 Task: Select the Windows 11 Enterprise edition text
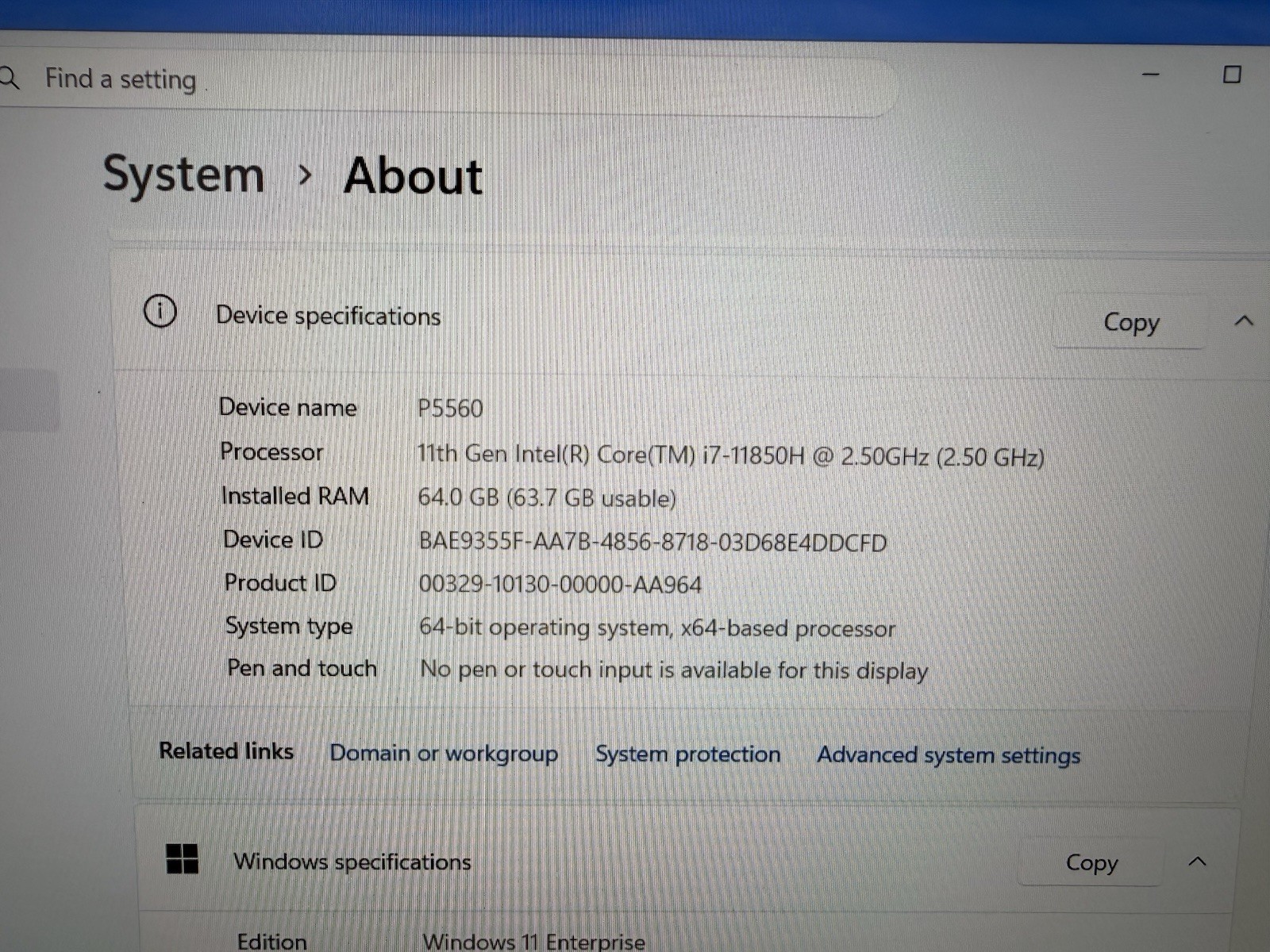pyautogui.click(x=533, y=942)
